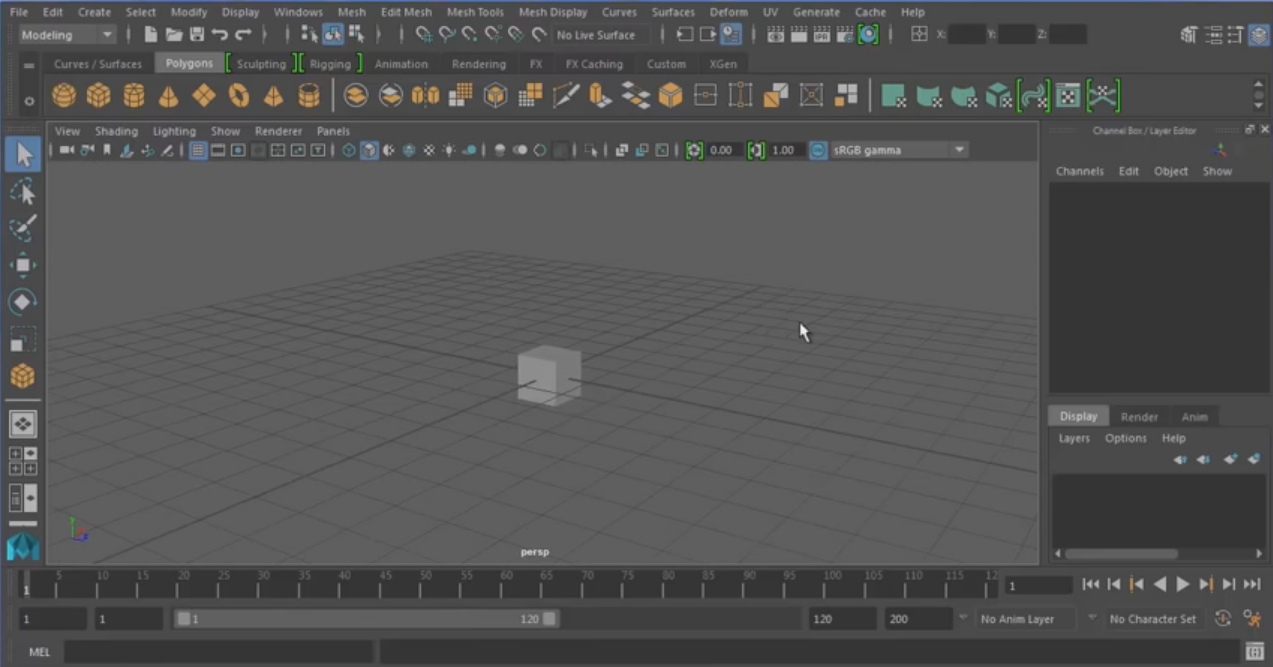Click the shelf tab selector button
The image size is (1273, 667).
[29, 65]
